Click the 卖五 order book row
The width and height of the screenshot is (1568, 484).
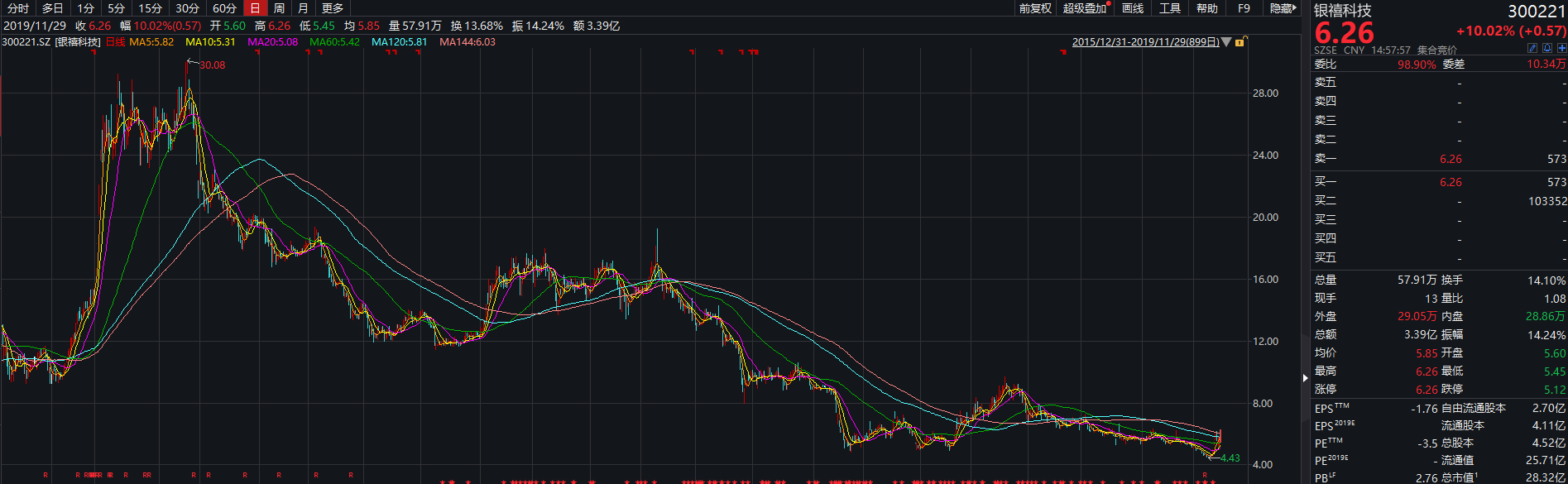point(1440,83)
